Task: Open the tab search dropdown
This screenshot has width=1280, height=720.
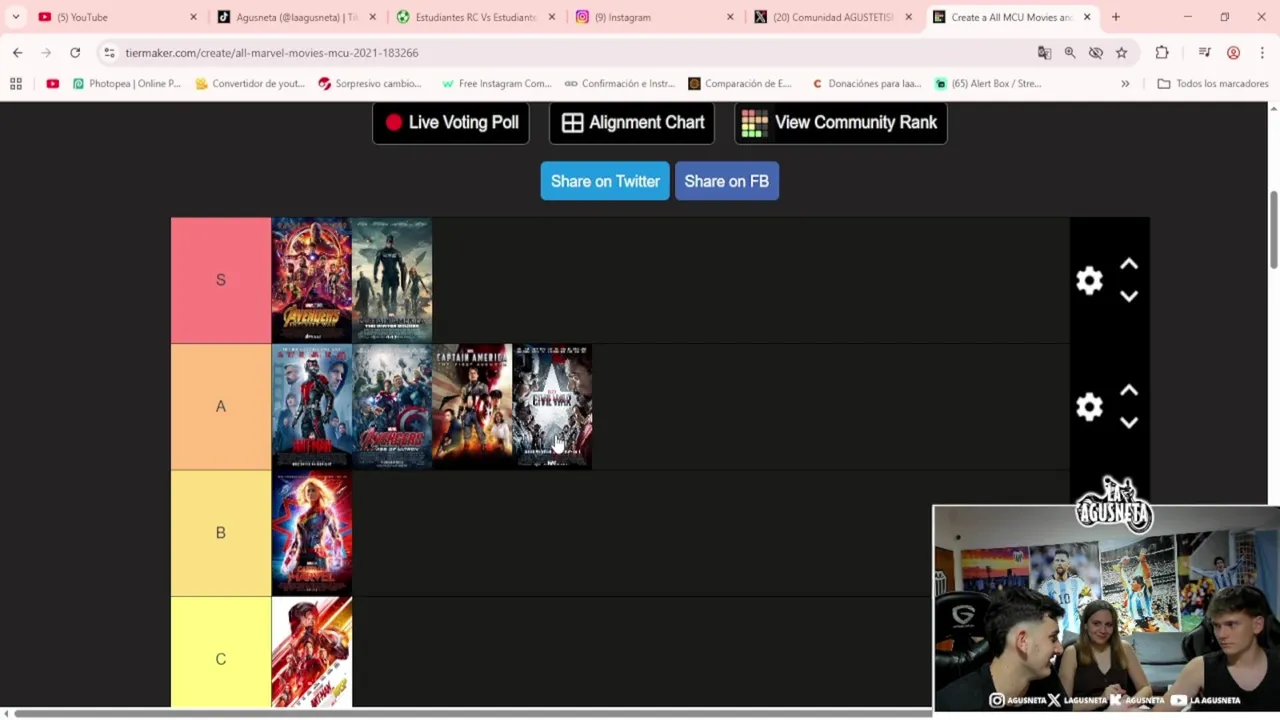Action: [15, 17]
